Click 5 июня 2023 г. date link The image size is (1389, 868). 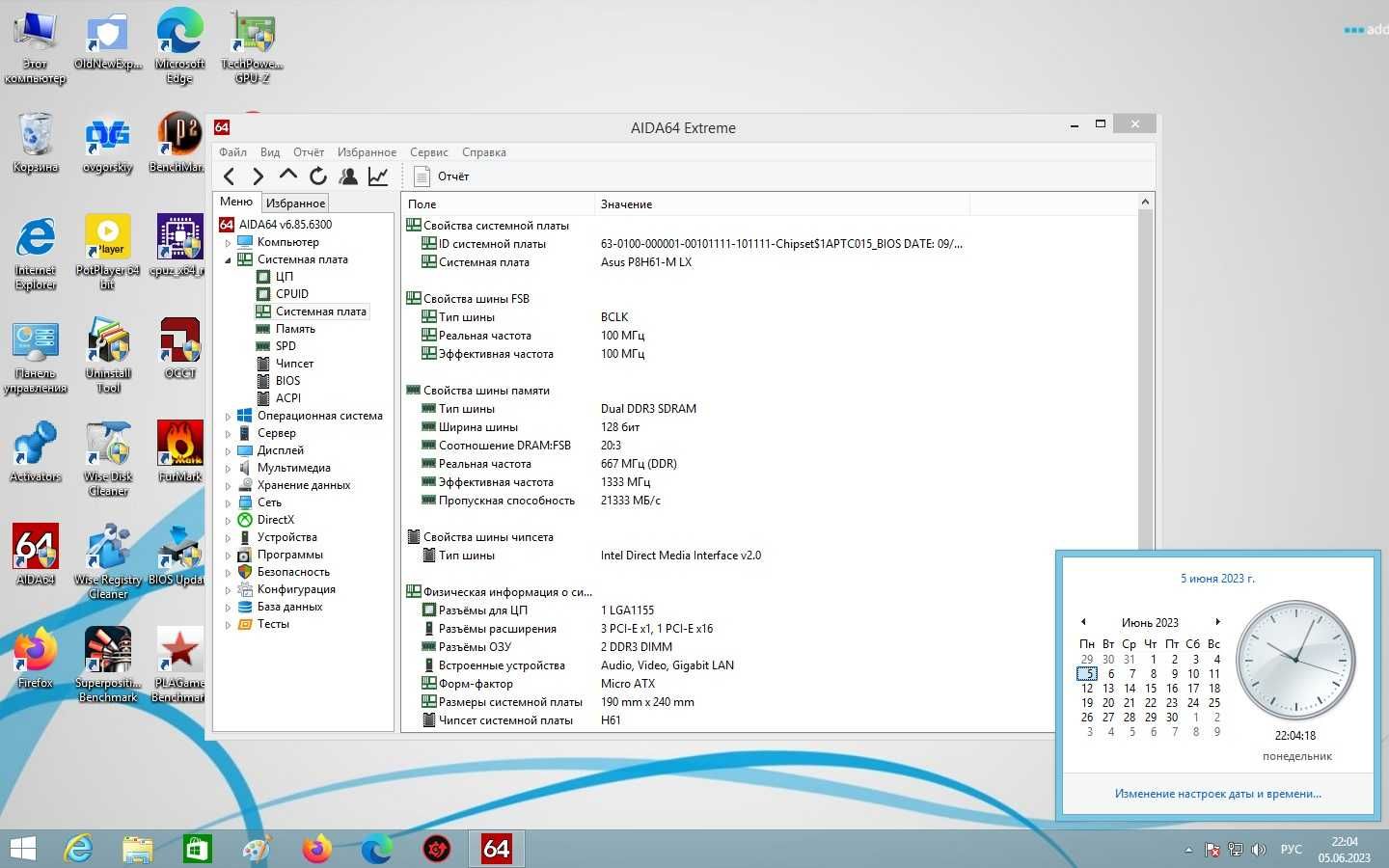click(1217, 579)
